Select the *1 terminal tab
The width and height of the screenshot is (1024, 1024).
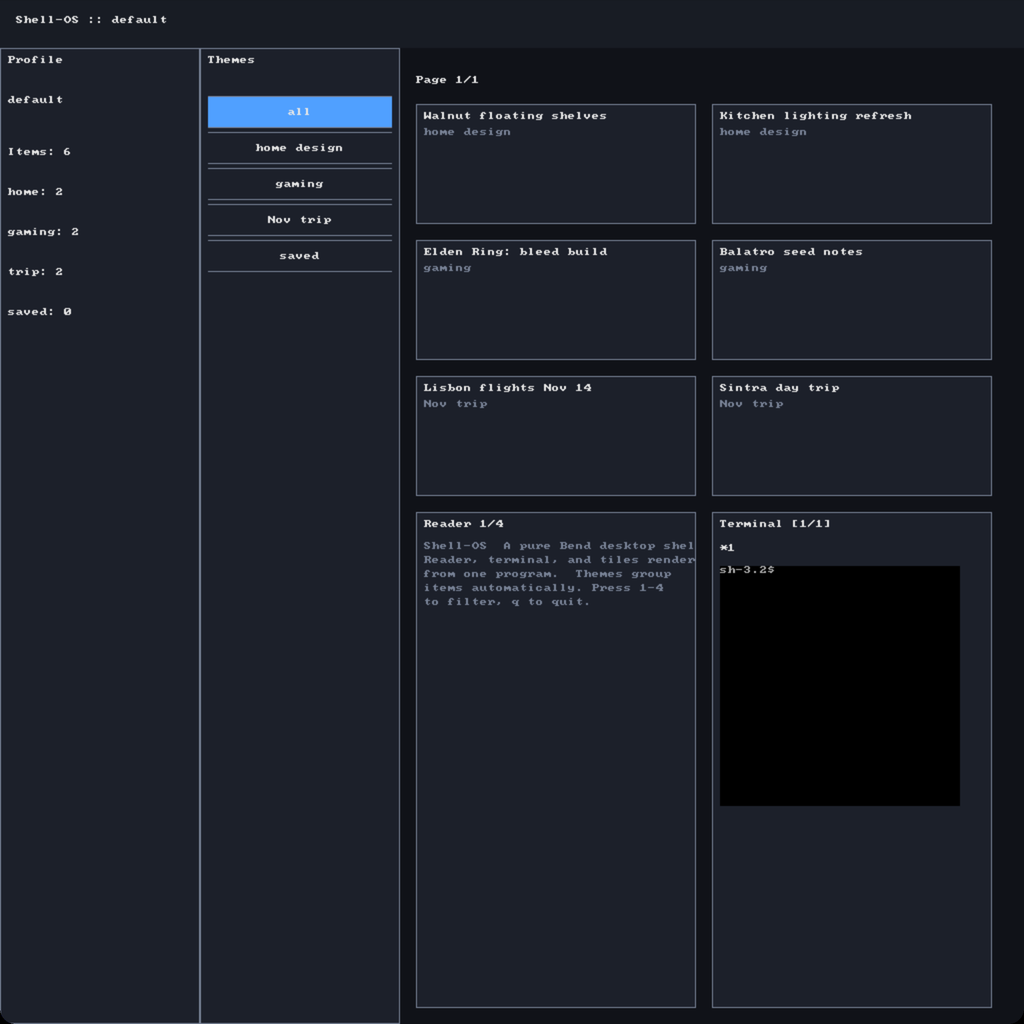point(727,548)
